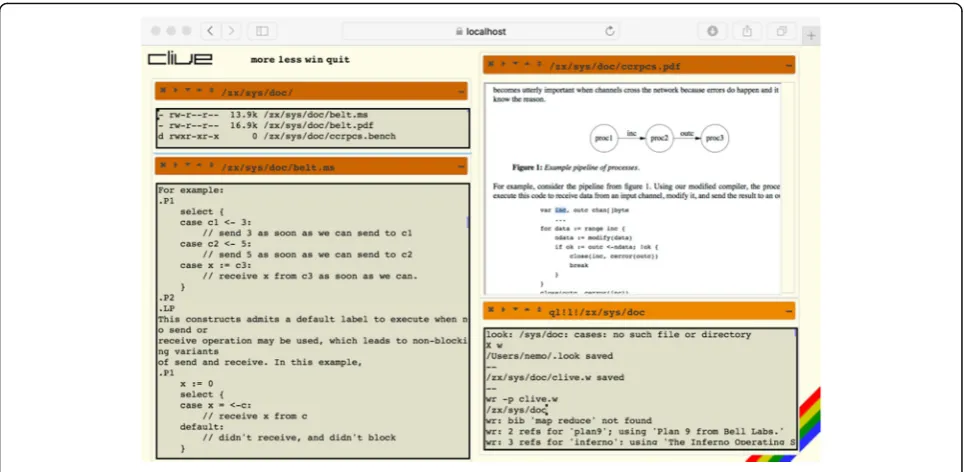Click up-down arrow icon on ccrpcs.pdf panel header
Image resolution: width=967 pixels, height=472 pixels.
tap(539, 64)
